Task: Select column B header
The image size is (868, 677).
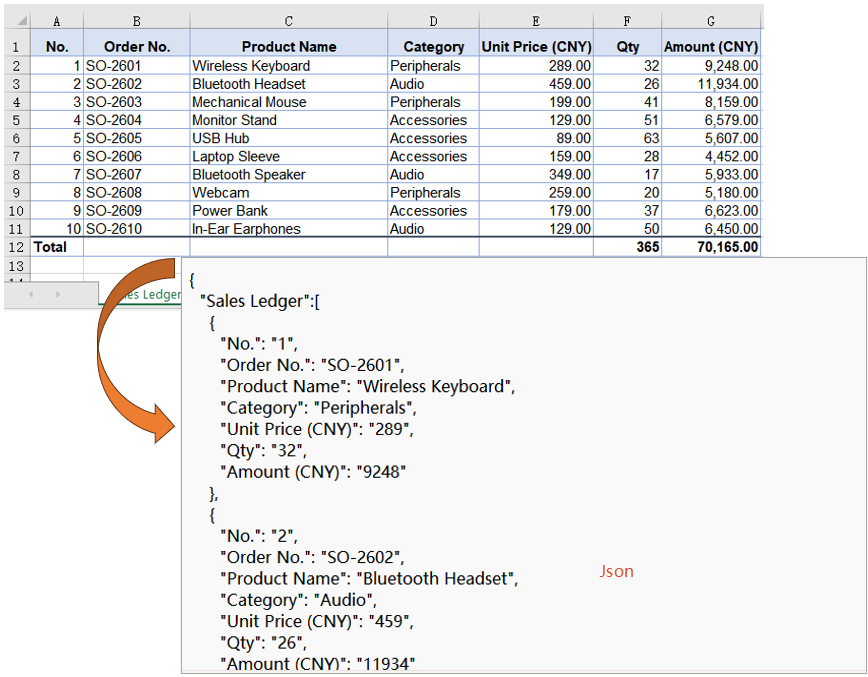Action: coord(137,21)
